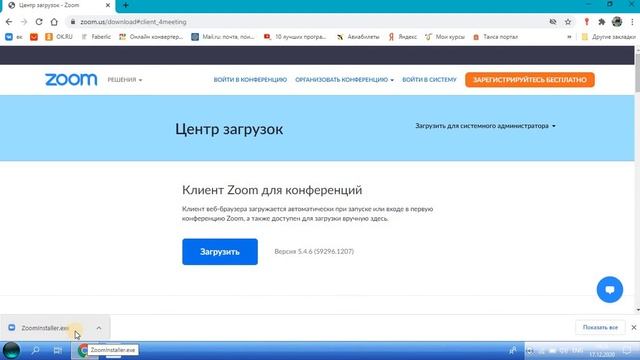
Task: Click Версия 5.4.6 version text
Action: coord(314,251)
